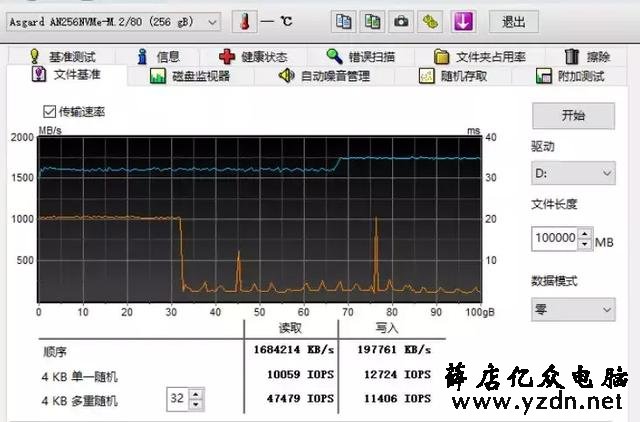Image resolution: width=640 pixels, height=422 pixels.
Task: Open the 自动噪音管理 tab
Action: click(324, 76)
